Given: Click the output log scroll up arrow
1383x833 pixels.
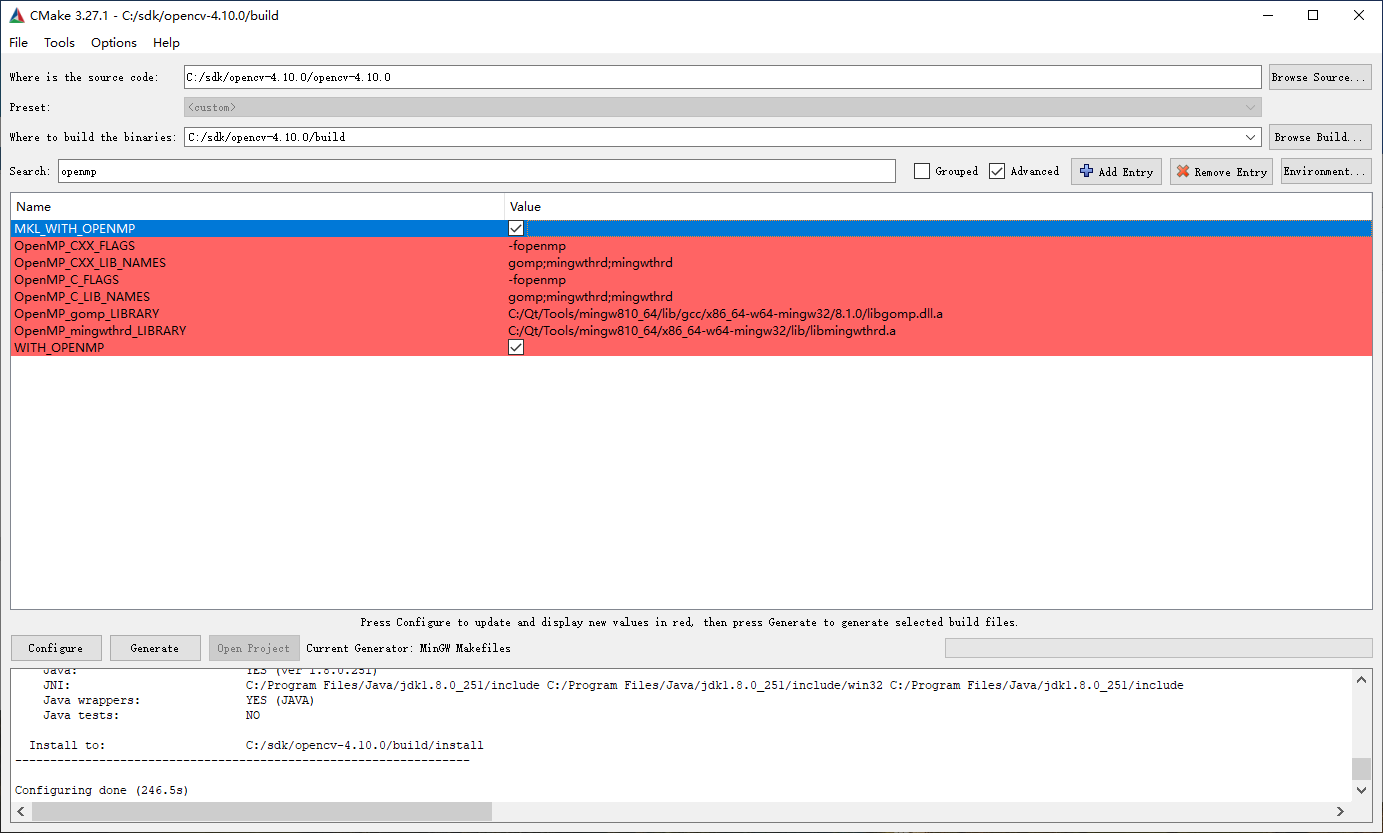Looking at the screenshot, I should [1361, 679].
